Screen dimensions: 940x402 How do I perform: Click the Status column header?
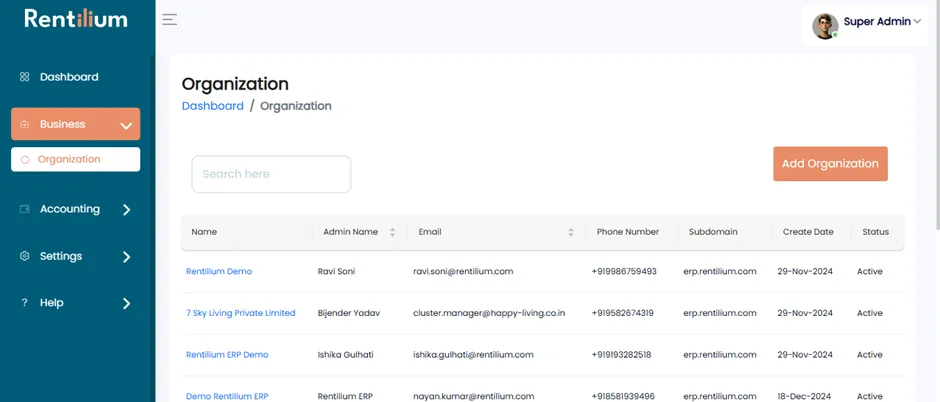coord(875,232)
